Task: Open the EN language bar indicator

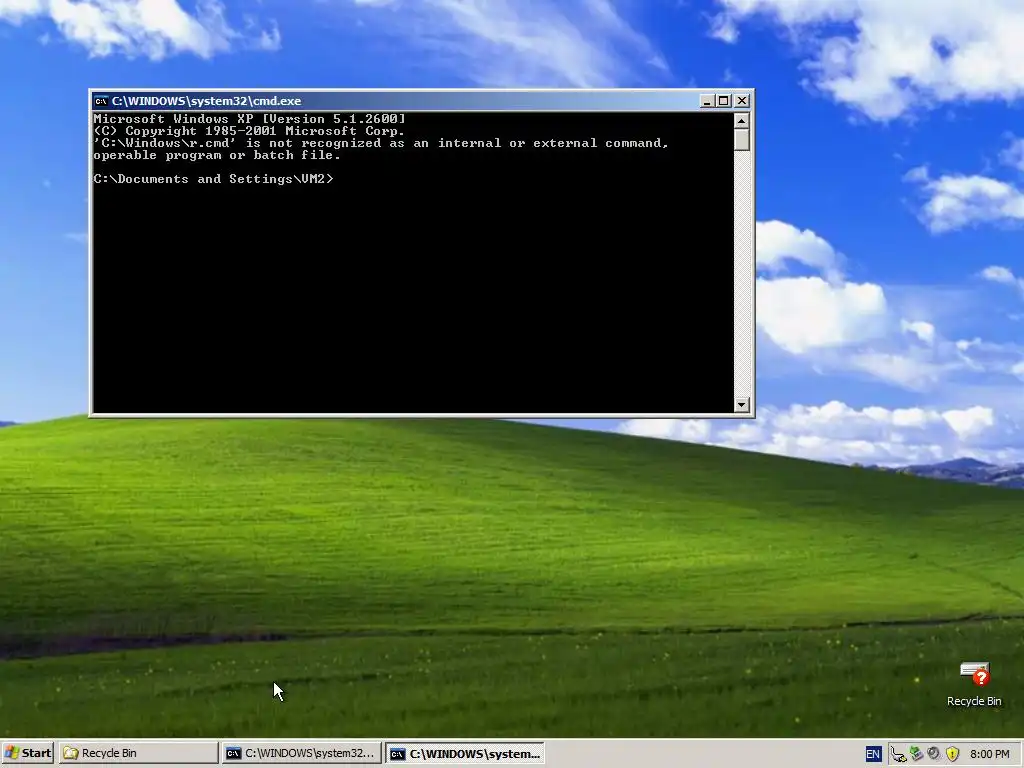Action: coord(872,754)
